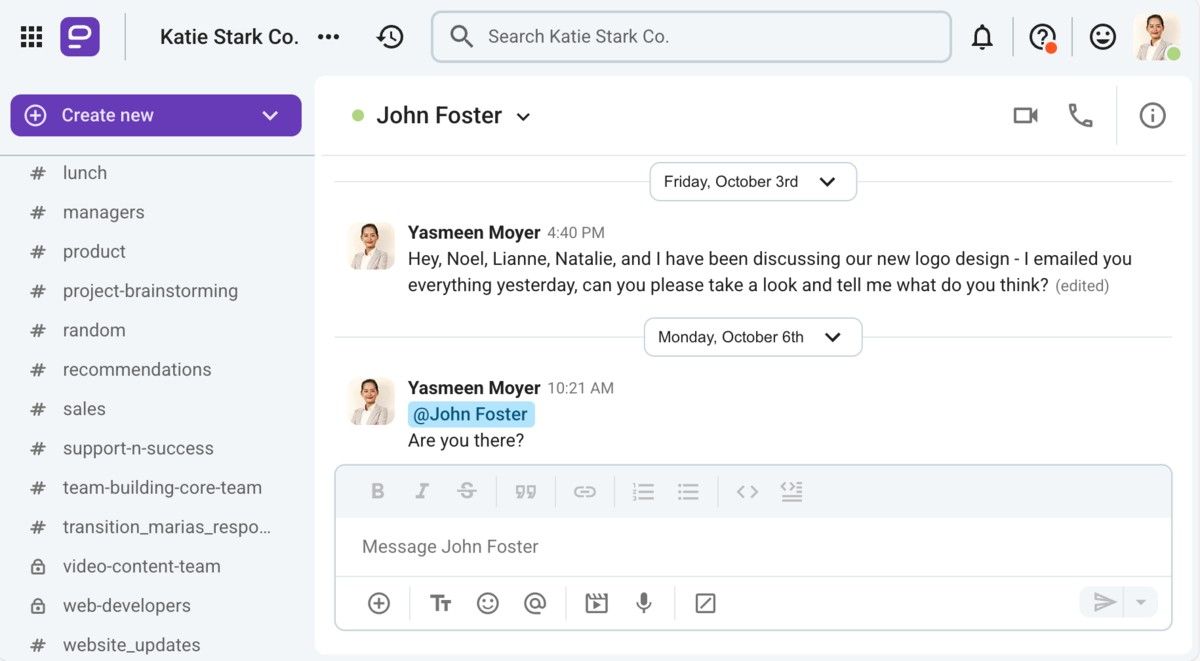This screenshot has height=661, width=1200.
Task: Expand the Create new dropdown arrow
Action: click(x=270, y=116)
